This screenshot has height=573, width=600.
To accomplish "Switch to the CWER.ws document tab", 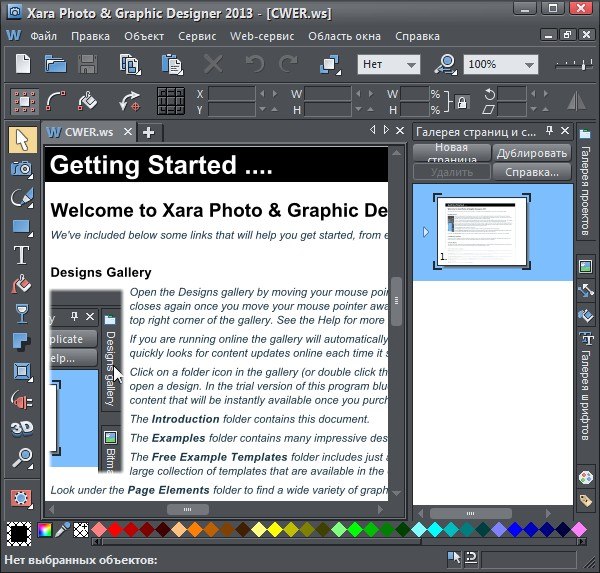I will point(87,132).
